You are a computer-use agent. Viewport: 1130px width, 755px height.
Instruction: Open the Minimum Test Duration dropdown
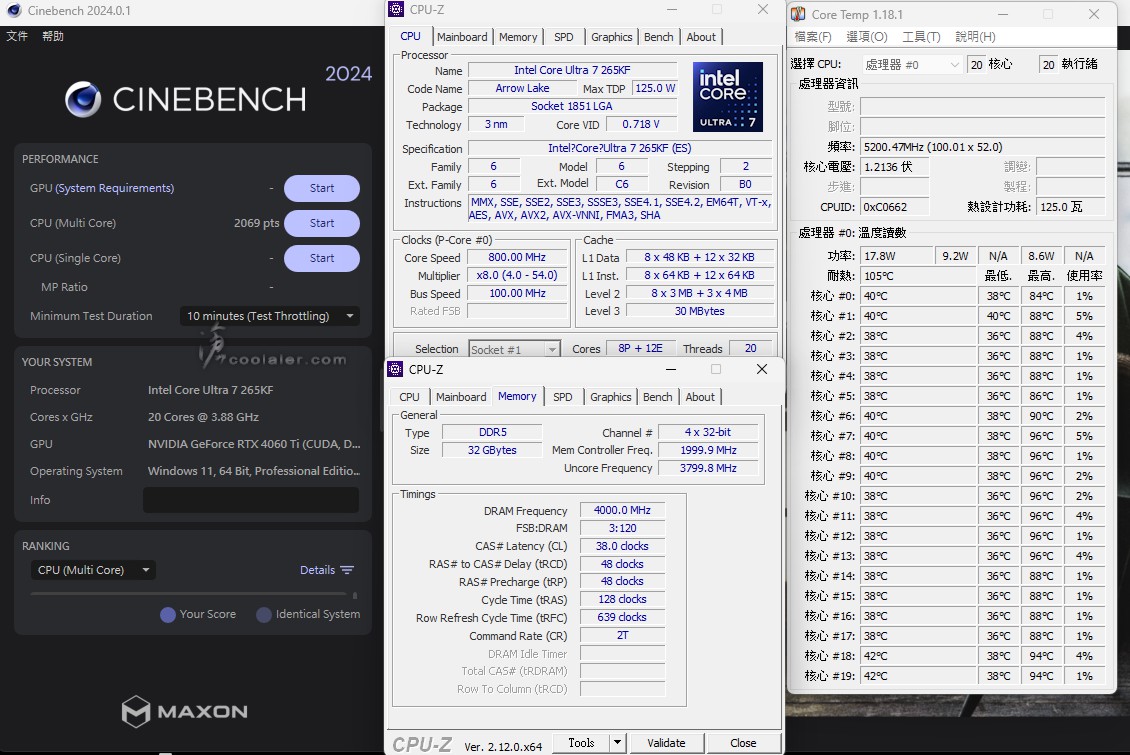270,316
